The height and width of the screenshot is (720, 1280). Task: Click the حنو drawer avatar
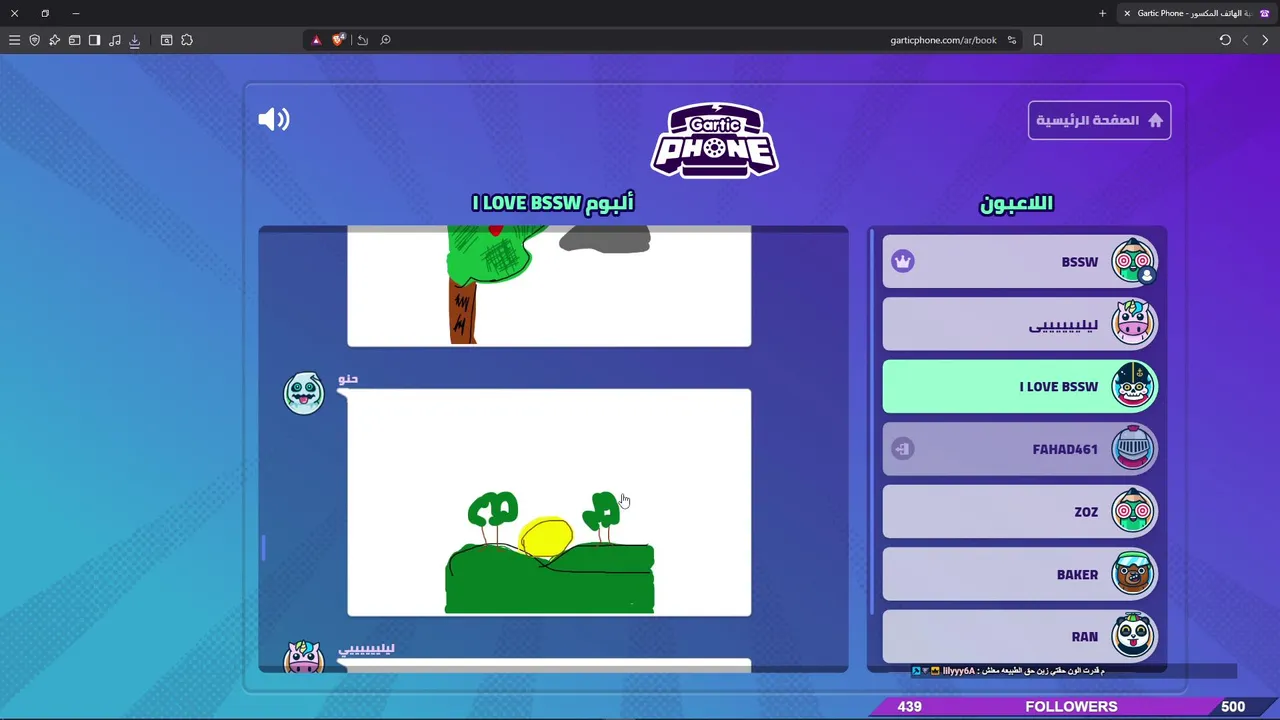tap(304, 393)
